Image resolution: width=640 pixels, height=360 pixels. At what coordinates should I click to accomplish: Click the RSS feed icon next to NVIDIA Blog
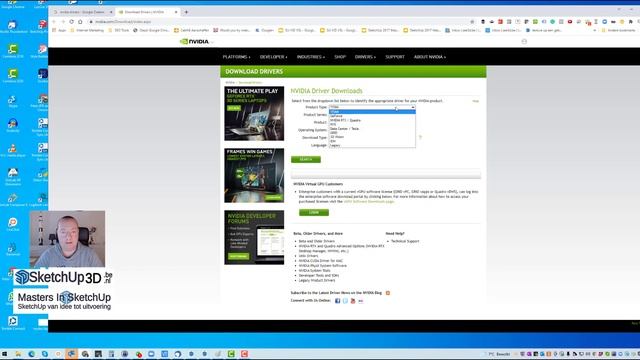point(388,293)
